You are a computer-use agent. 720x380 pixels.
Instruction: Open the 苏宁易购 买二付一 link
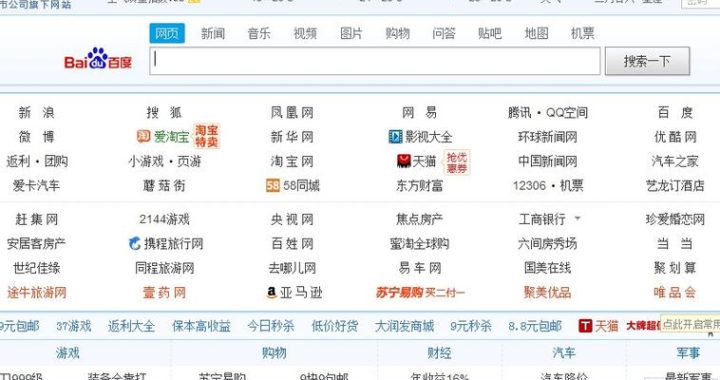click(x=420, y=292)
